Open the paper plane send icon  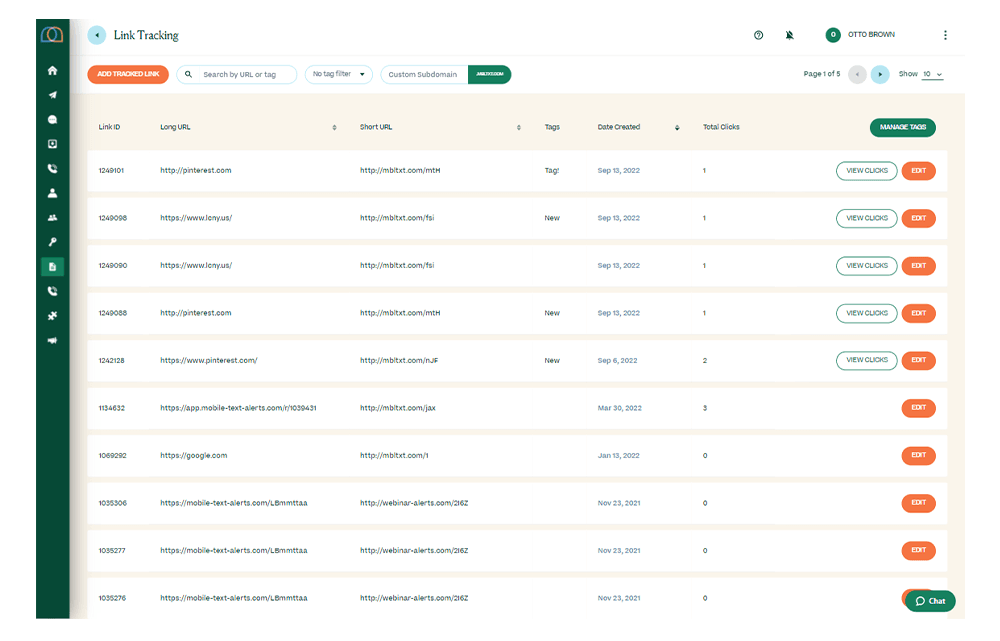pos(52,96)
